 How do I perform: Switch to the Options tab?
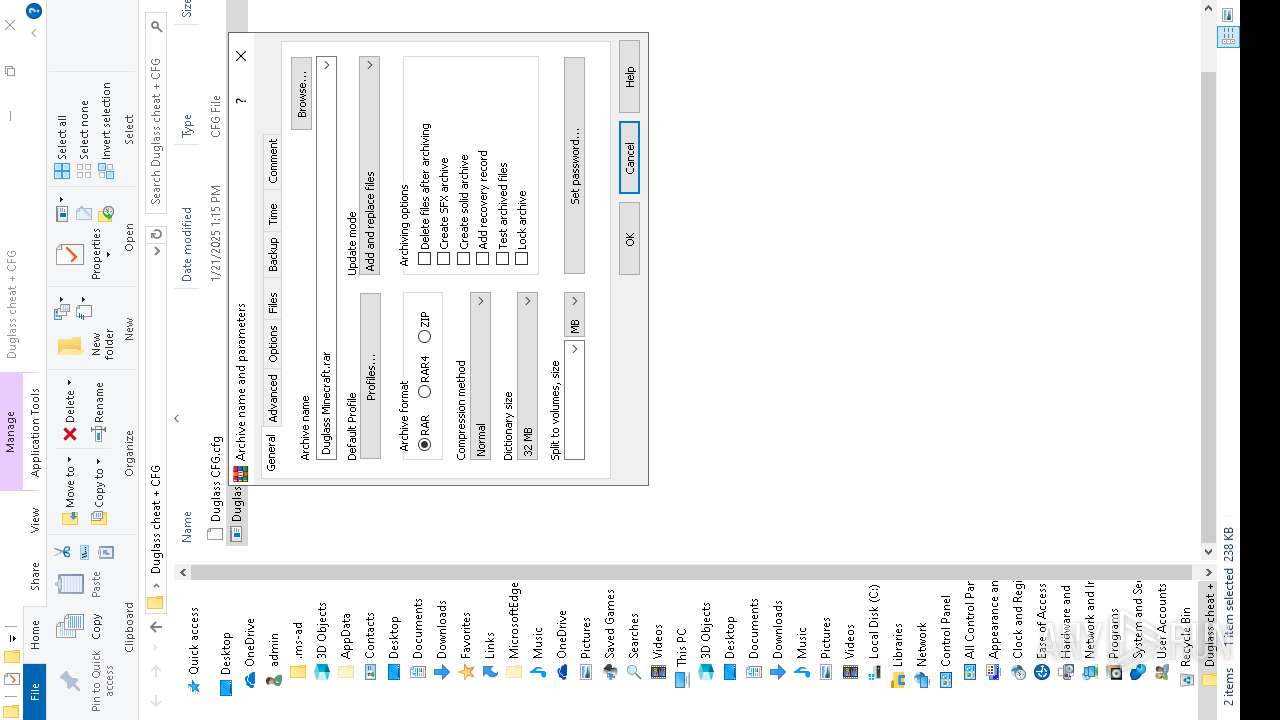pyautogui.click(x=273, y=344)
